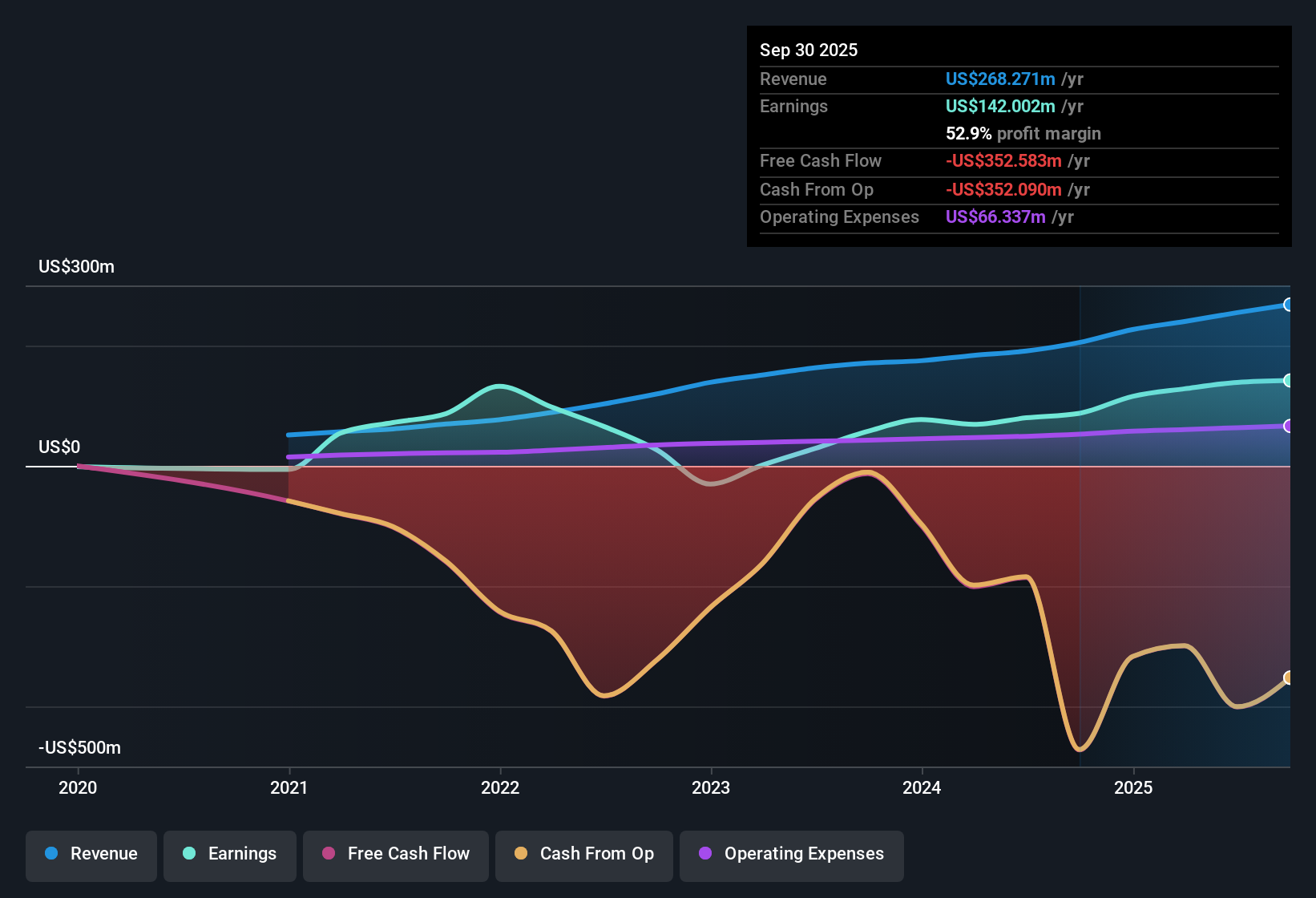Click the teal Earnings legend dot
Viewport: 1316px width, 898px height.
[188, 855]
